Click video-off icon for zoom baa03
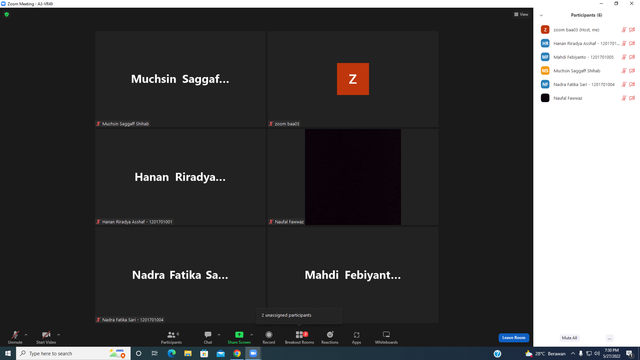Screen dimensions: 640x360 click(632, 29)
